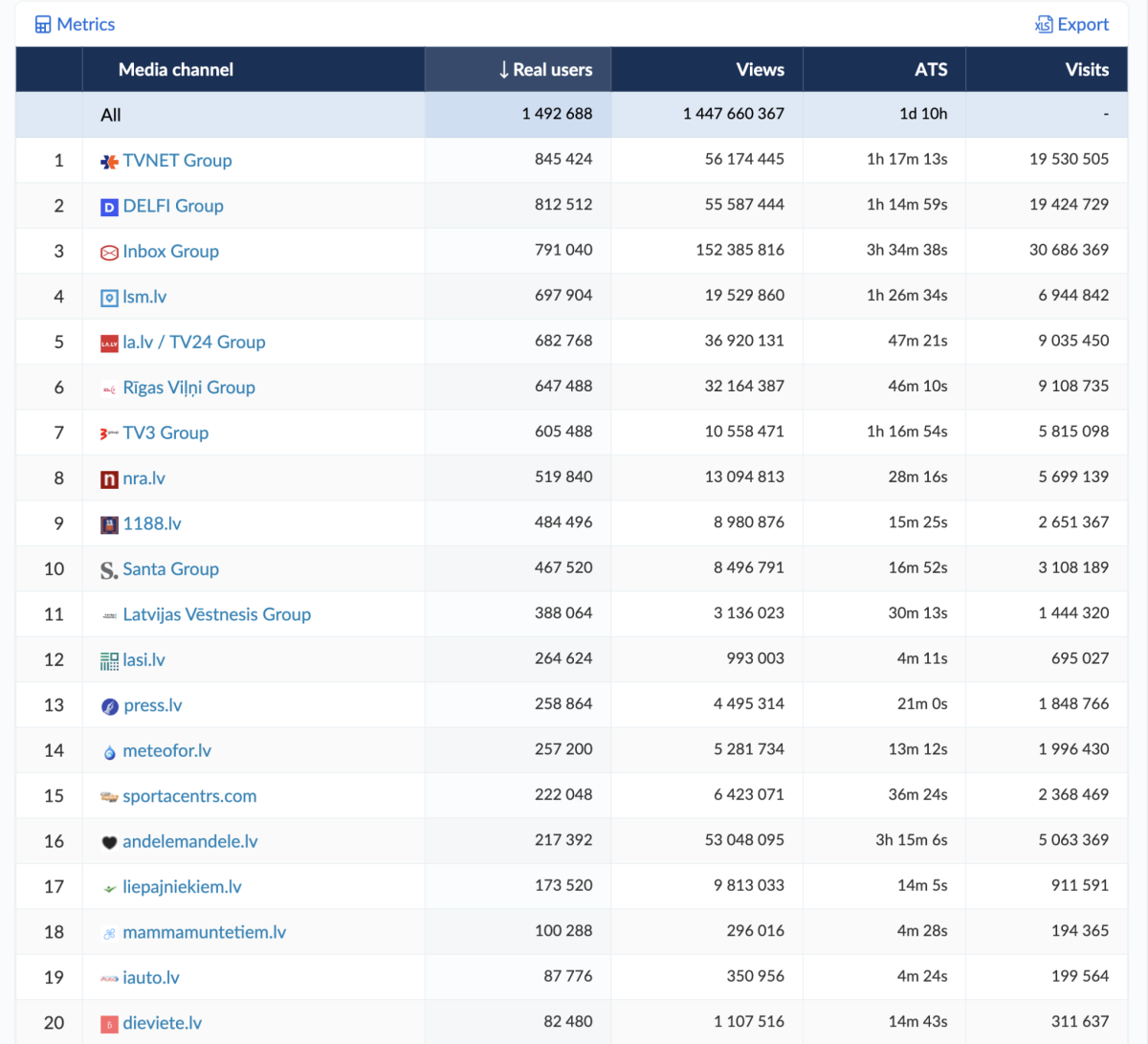
Task: Click the TVNET Group logo icon
Action: (x=109, y=162)
